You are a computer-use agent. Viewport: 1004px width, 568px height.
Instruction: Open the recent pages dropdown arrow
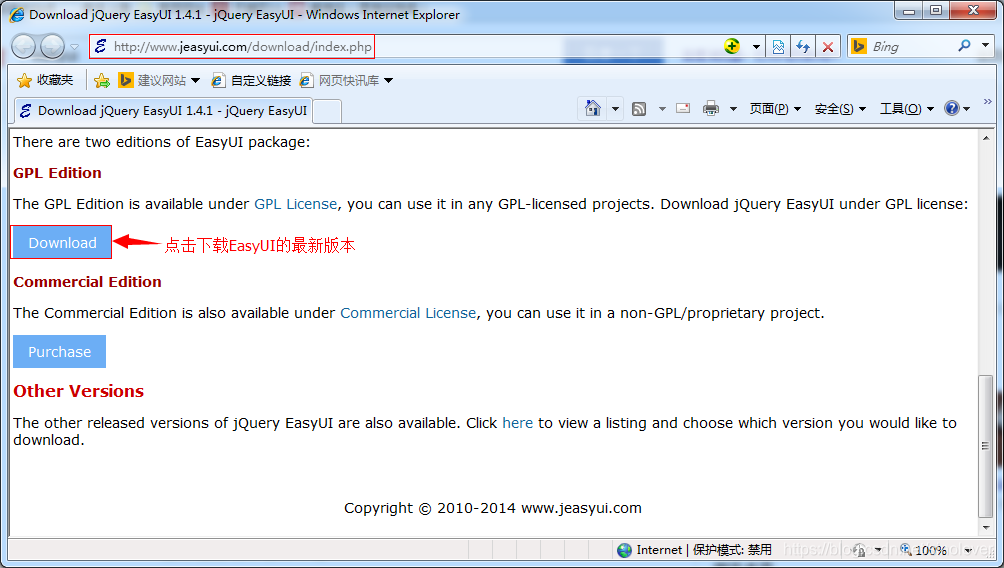point(74,47)
